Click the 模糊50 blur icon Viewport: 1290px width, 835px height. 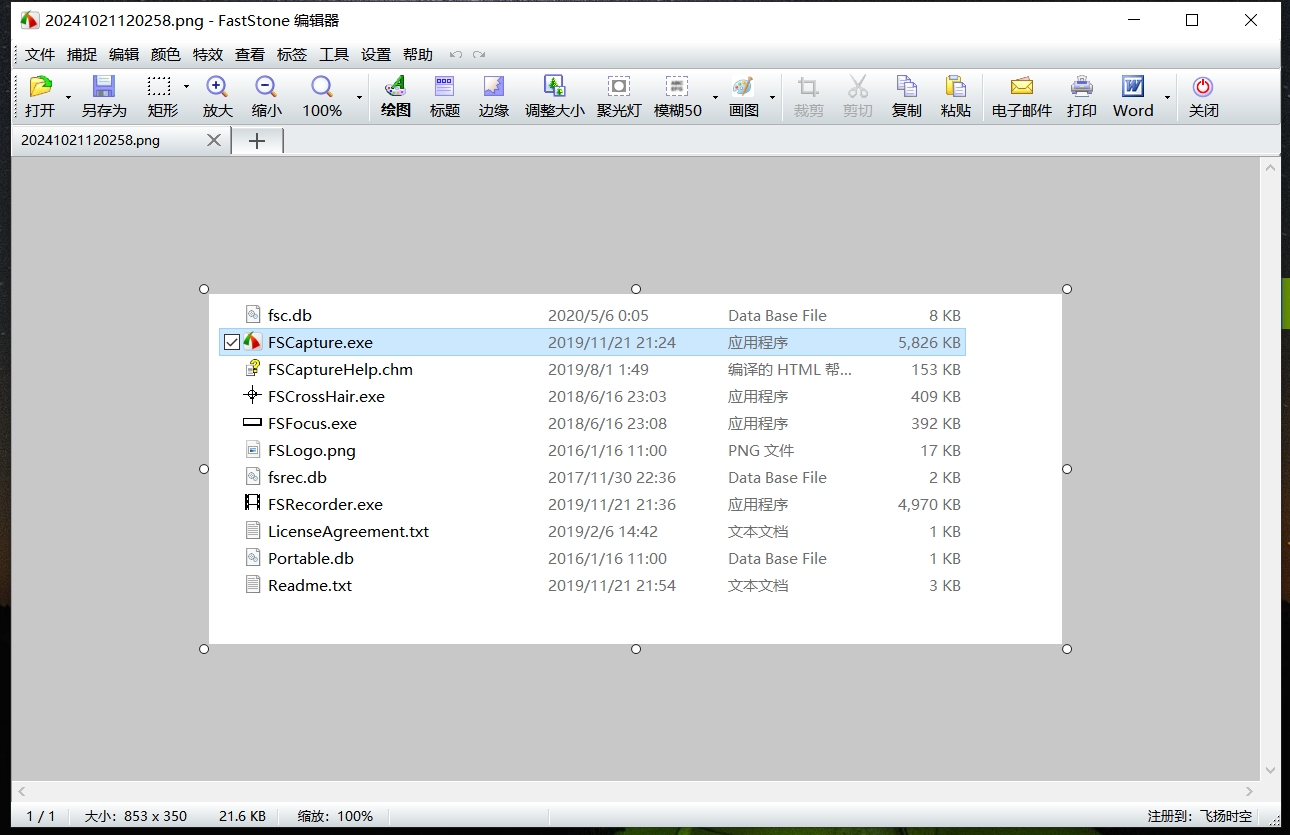click(677, 87)
